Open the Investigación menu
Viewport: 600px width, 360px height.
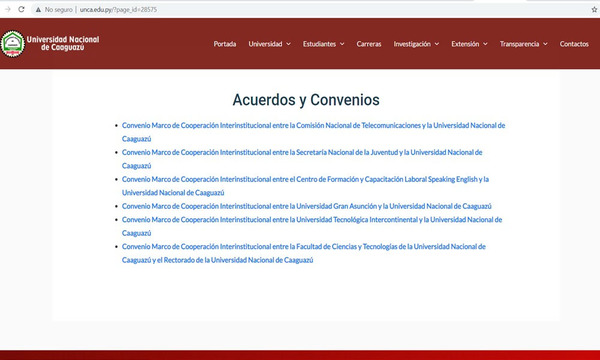[412, 44]
